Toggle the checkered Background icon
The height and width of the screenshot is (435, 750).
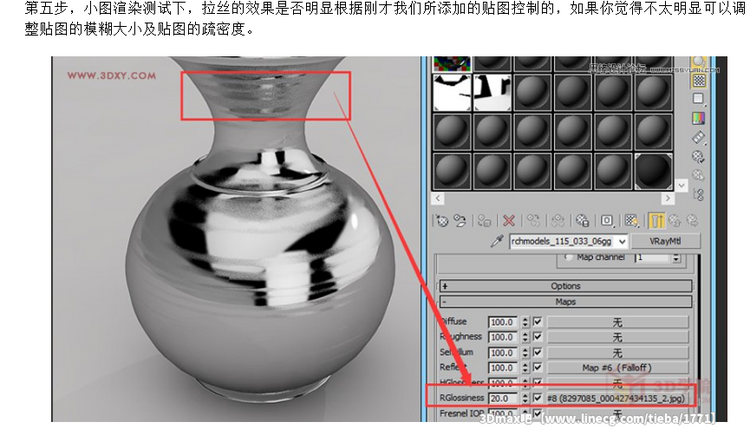tap(699, 80)
